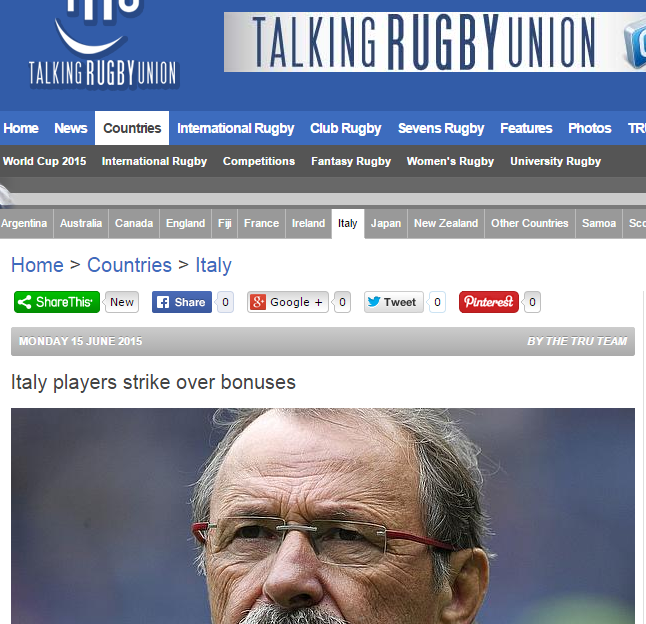Click the Facebook share count bubble
The image size is (646, 624).
225,302
